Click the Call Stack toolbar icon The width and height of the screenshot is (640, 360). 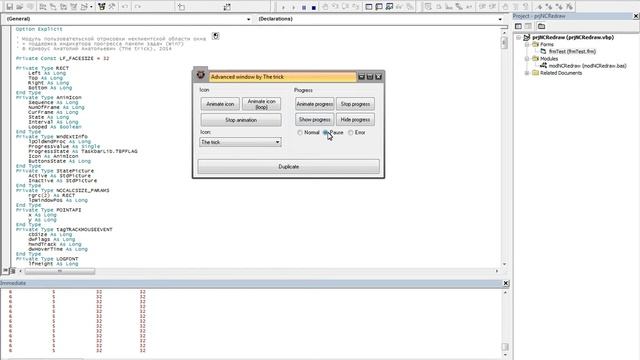[x=409, y=7]
